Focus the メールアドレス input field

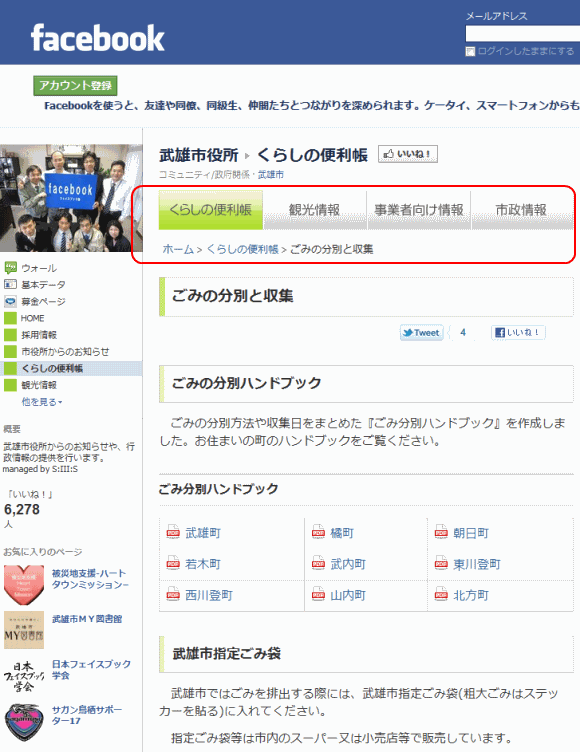click(x=523, y=34)
